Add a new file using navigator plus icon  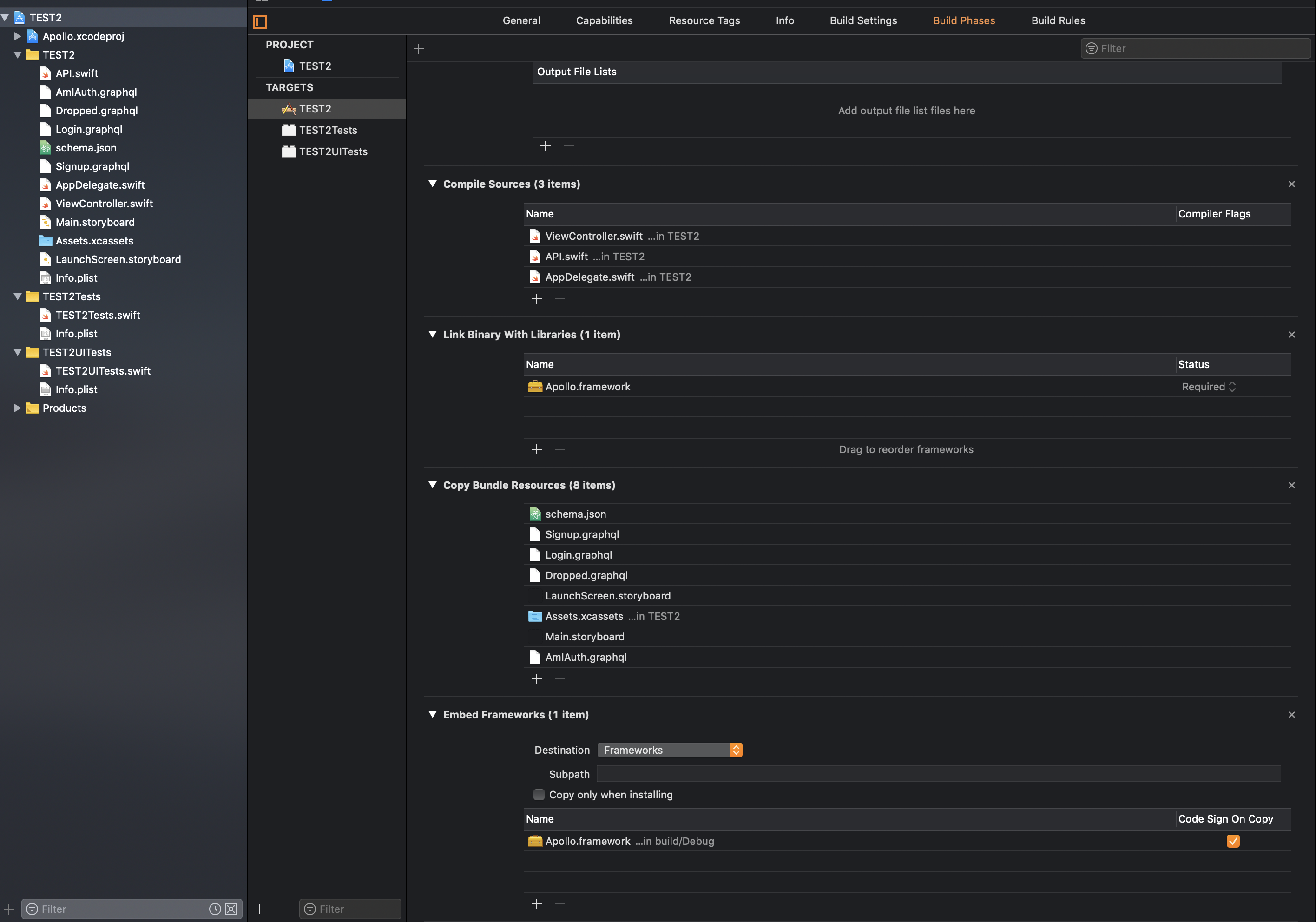click(x=9, y=909)
